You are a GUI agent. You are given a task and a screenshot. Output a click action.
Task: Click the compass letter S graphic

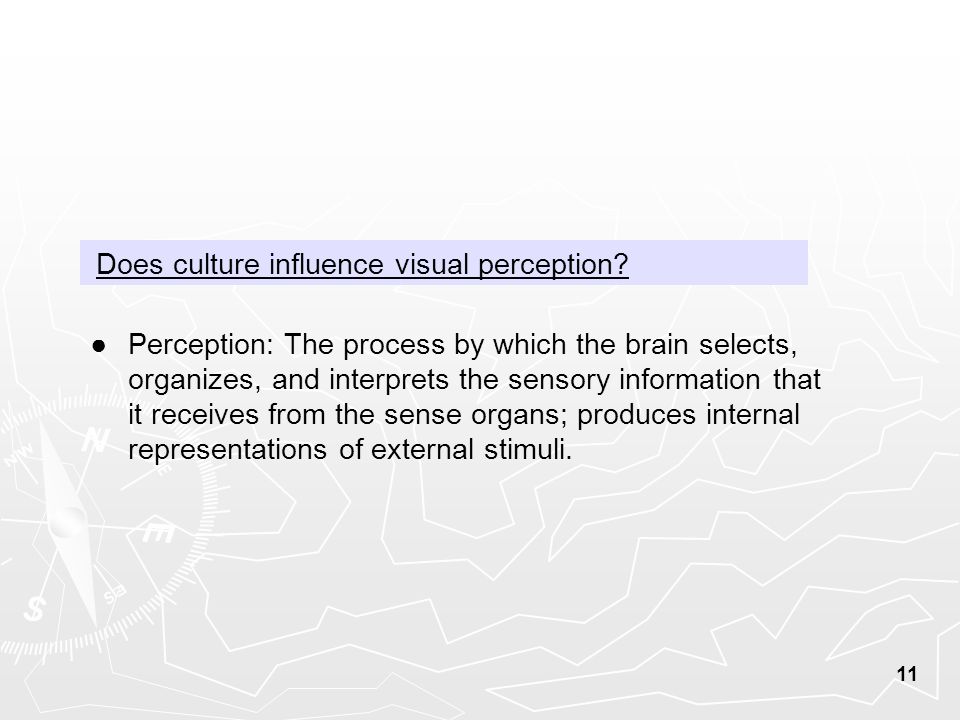pyautogui.click(x=34, y=608)
